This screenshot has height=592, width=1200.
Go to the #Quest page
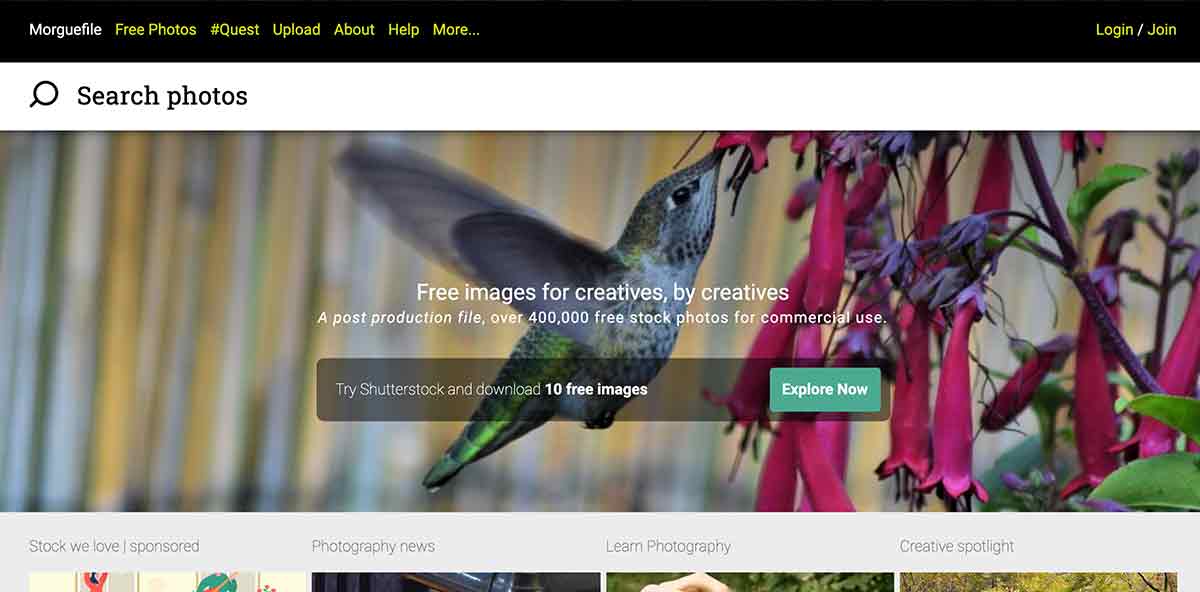[235, 30]
